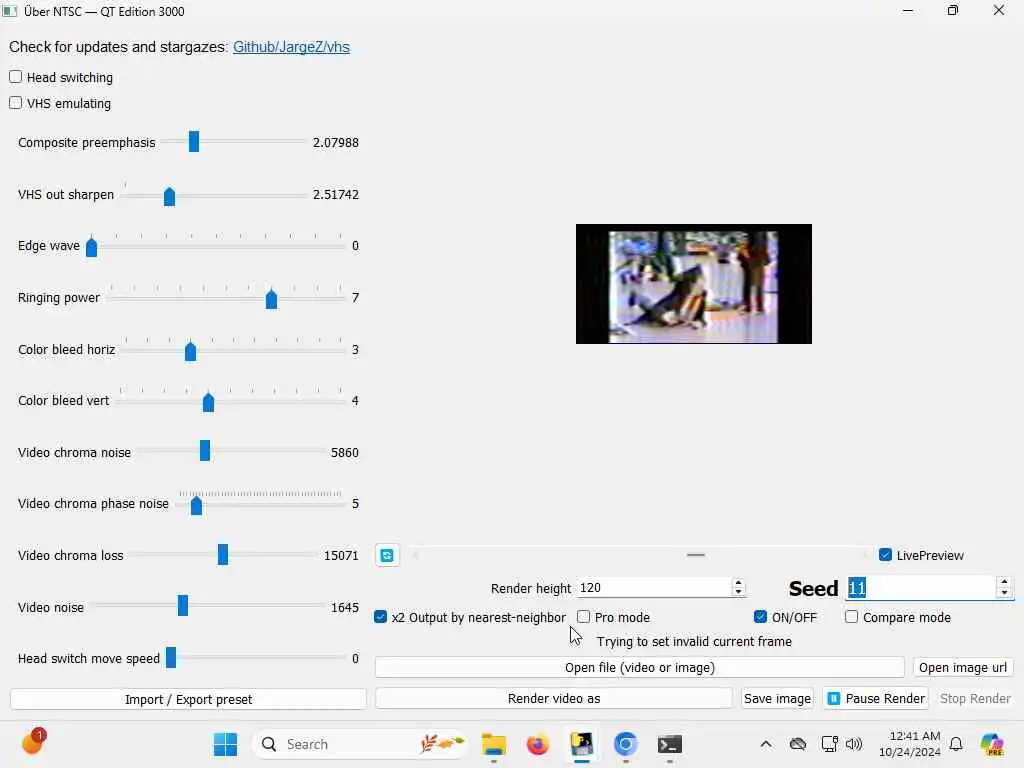Viewport: 1024px width, 768px height.
Task: Open the Github/JargeZ/vhs link
Action: (291, 47)
